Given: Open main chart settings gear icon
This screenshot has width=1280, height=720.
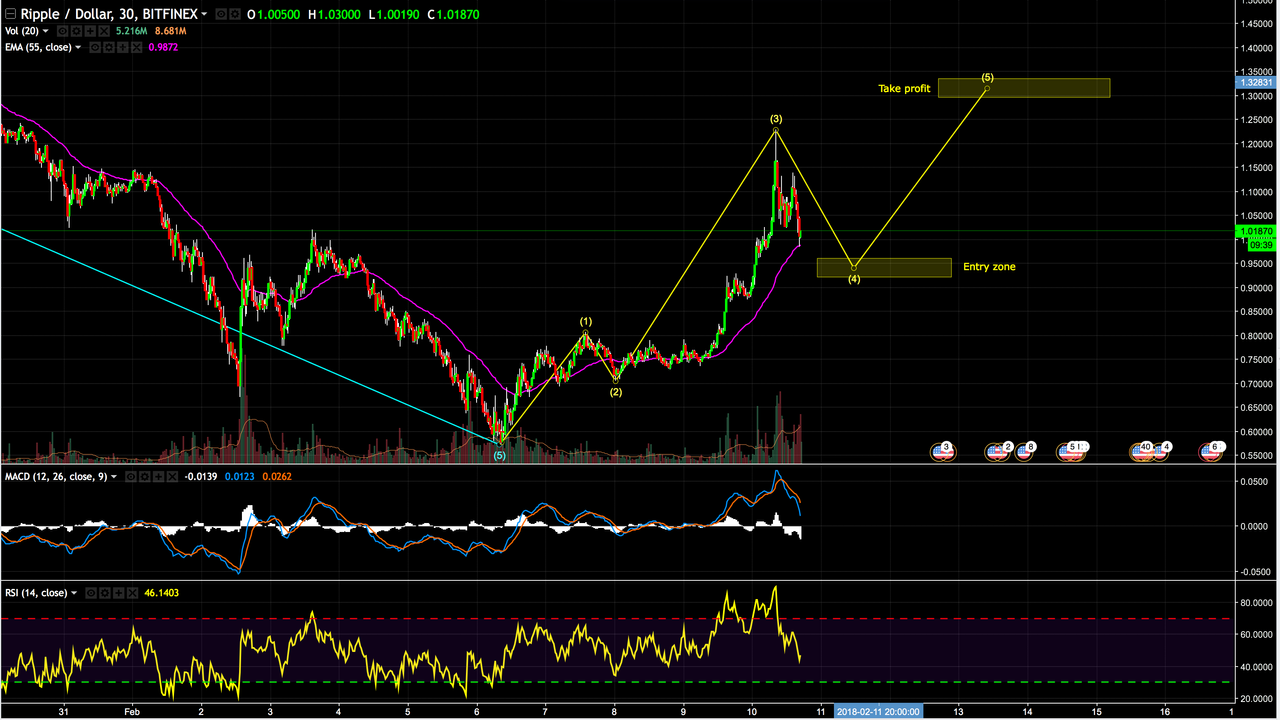Looking at the screenshot, I should click(235, 14).
